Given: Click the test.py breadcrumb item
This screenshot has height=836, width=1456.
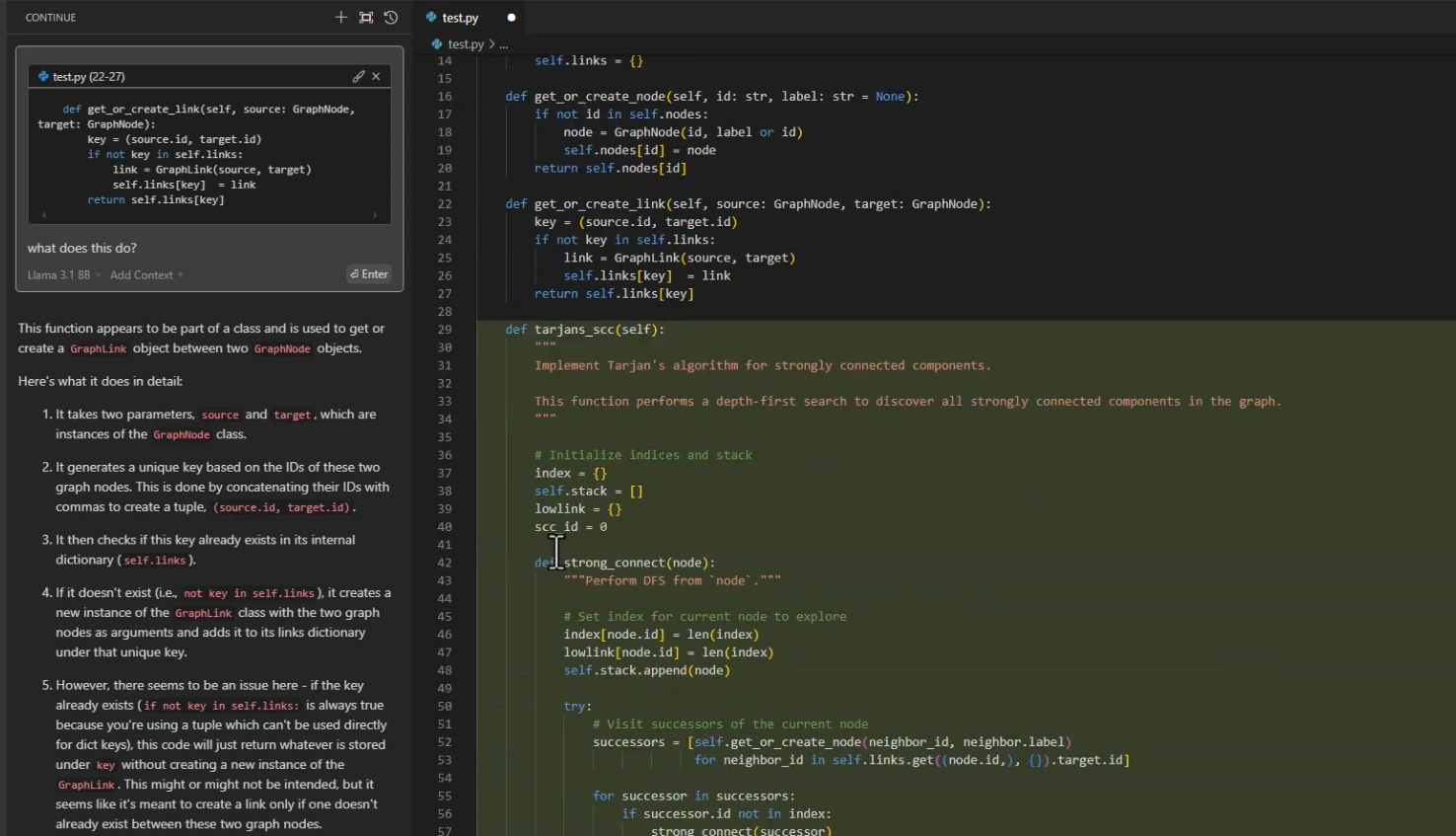Looking at the screenshot, I should click(x=466, y=44).
